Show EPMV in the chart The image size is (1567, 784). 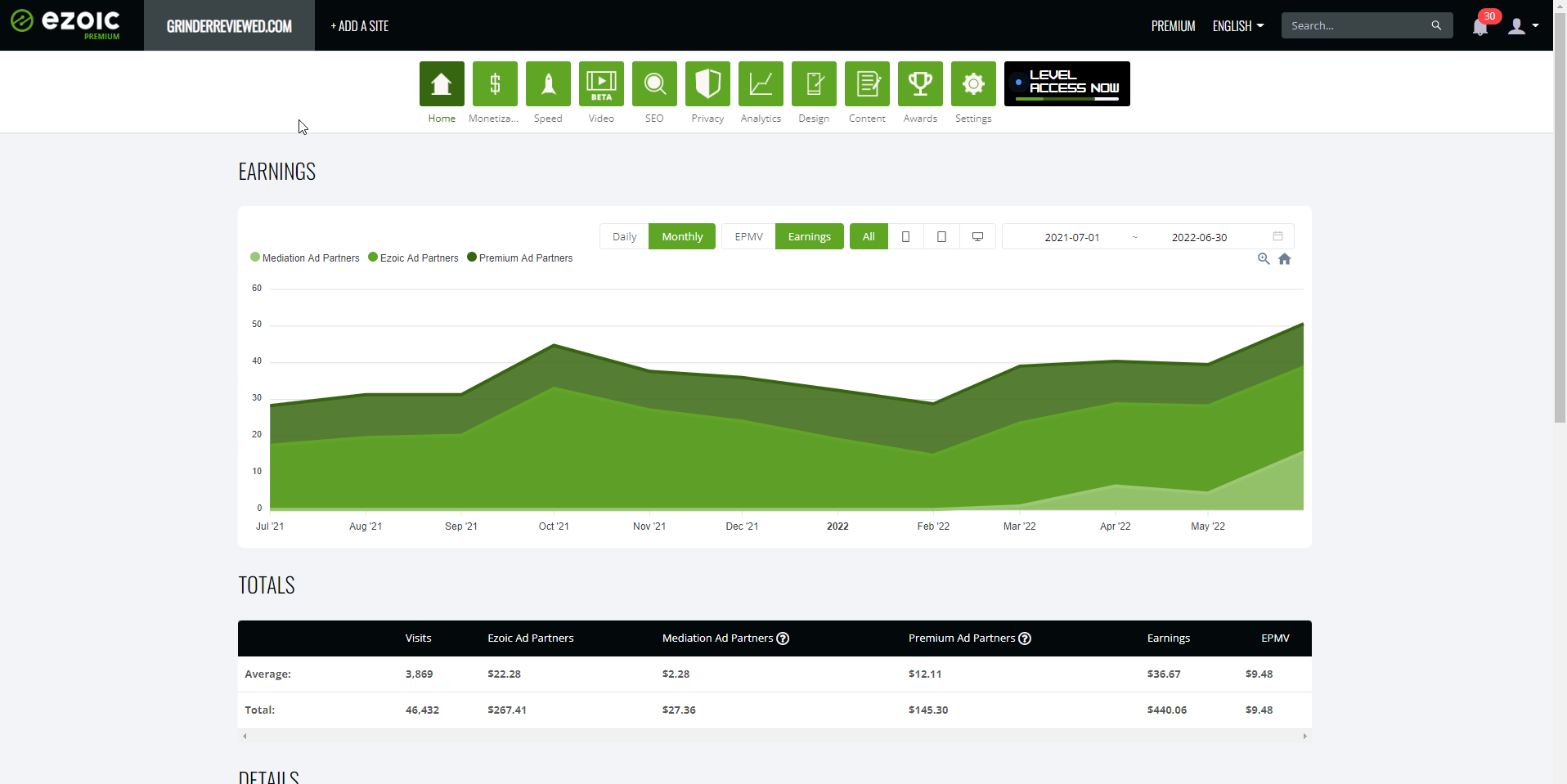(748, 236)
